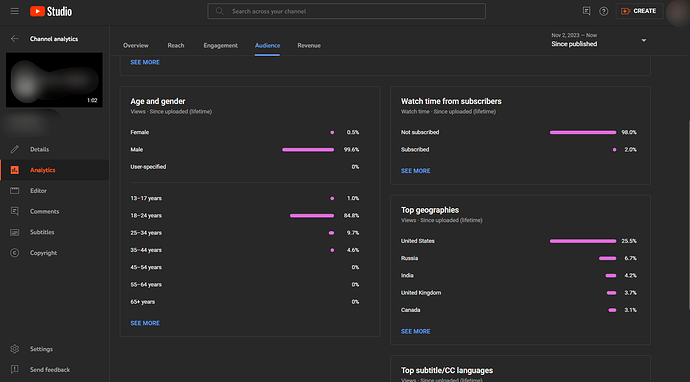Click the CREATE button
Image resolution: width=690 pixels, height=382 pixels.
(x=639, y=11)
